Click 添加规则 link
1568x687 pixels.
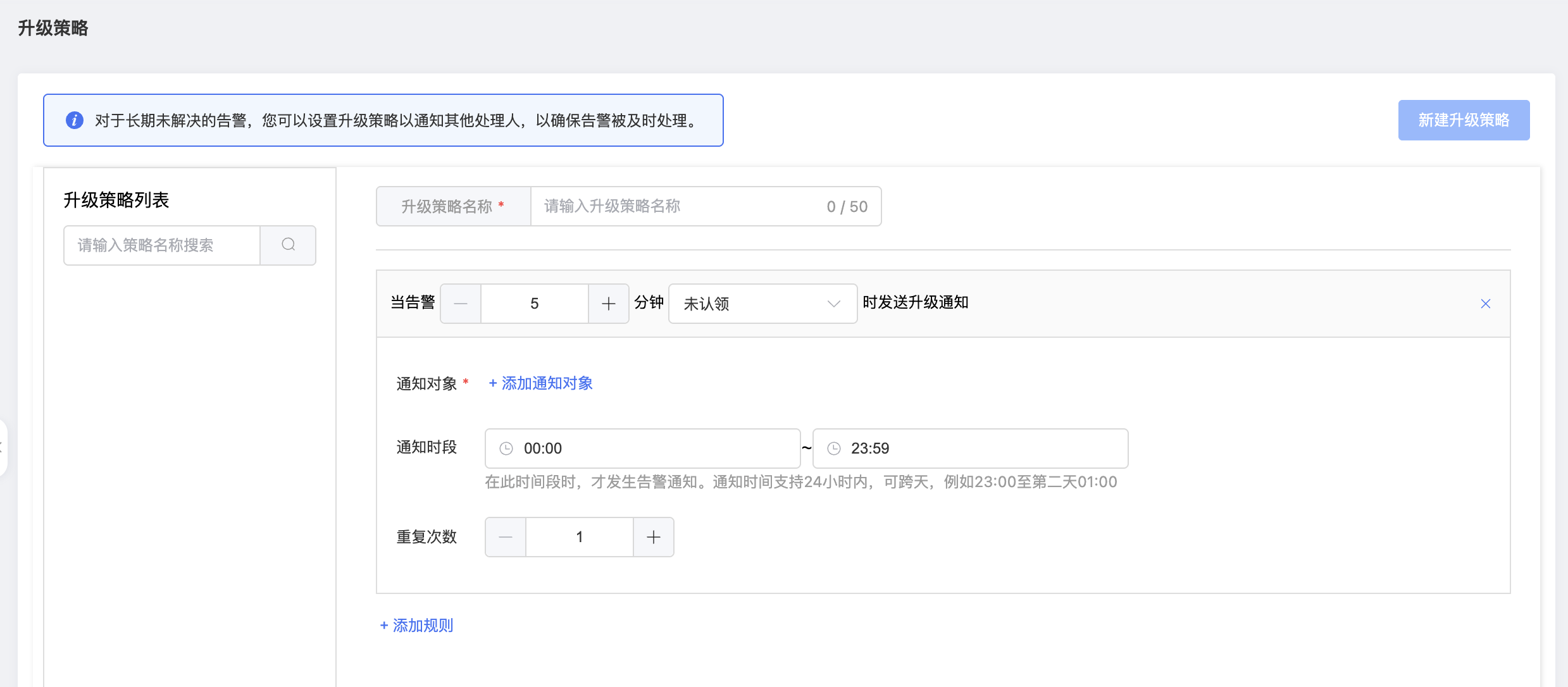tap(417, 626)
